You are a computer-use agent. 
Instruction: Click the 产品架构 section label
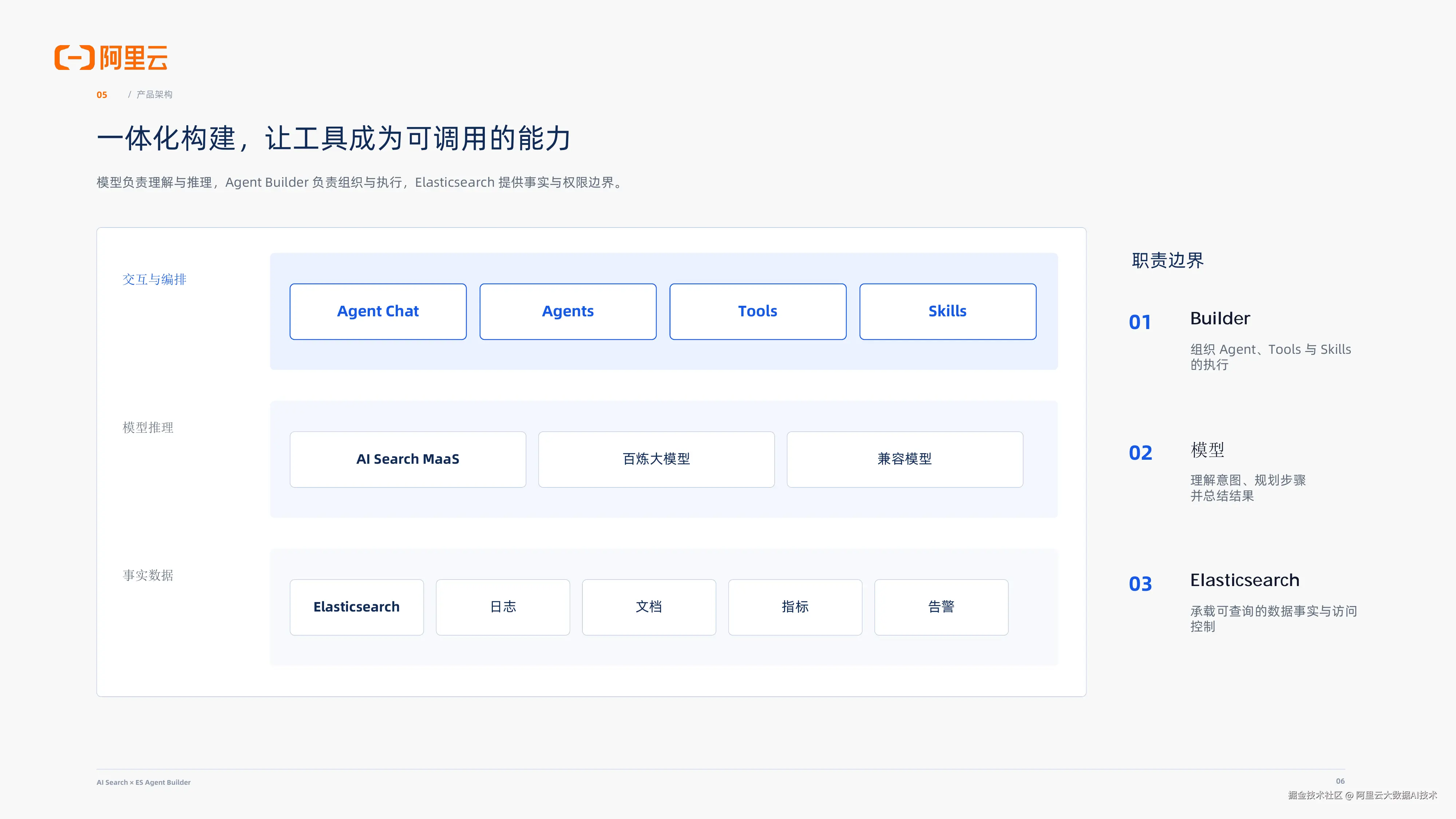point(154,94)
